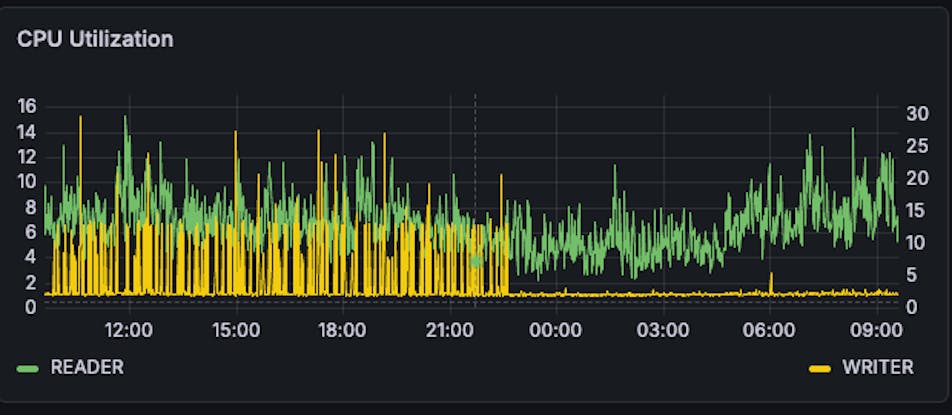Click the green READER color swatch
Viewport: 952px width, 415px height.
[28, 368]
